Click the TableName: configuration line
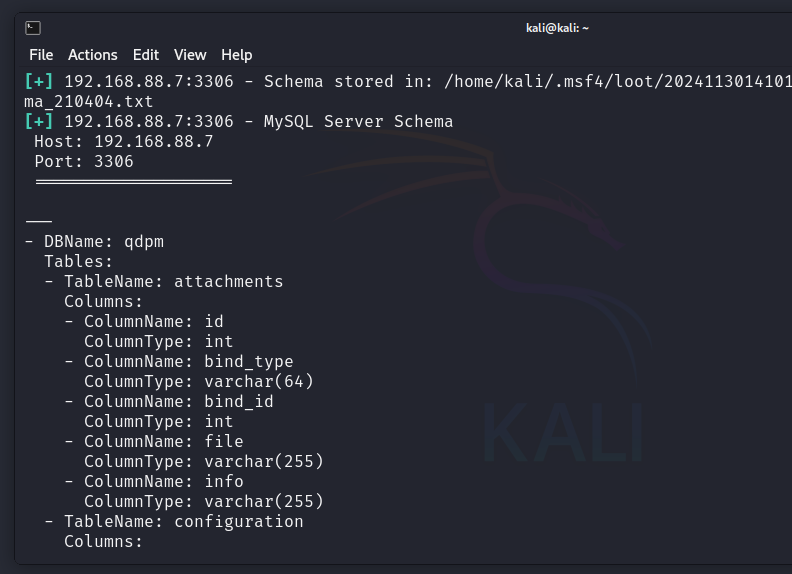 coord(184,522)
